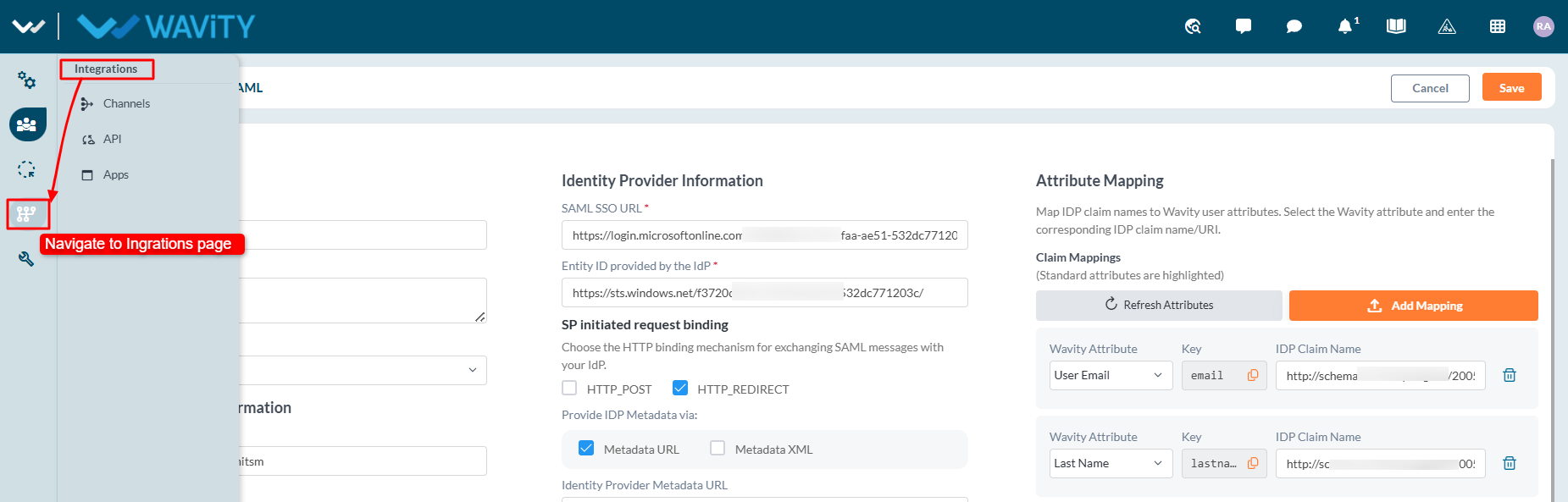Open the square message bubble icon

tap(1244, 26)
